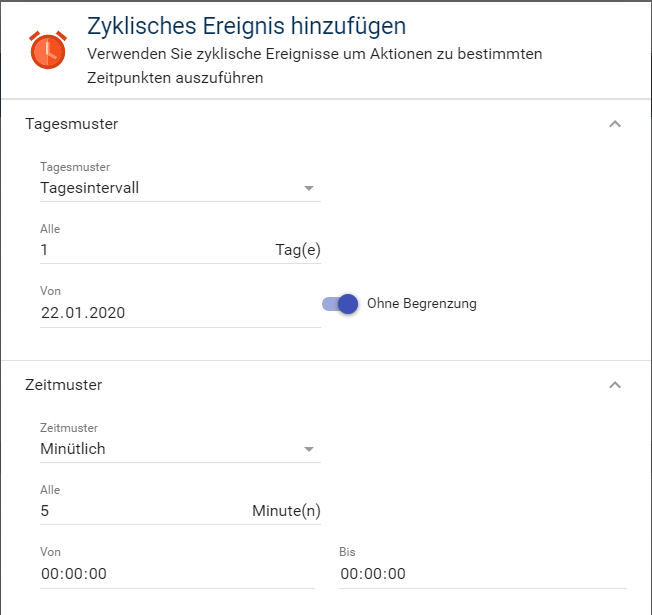
Task: Click the Minute(n) unit label
Action: pos(286,511)
